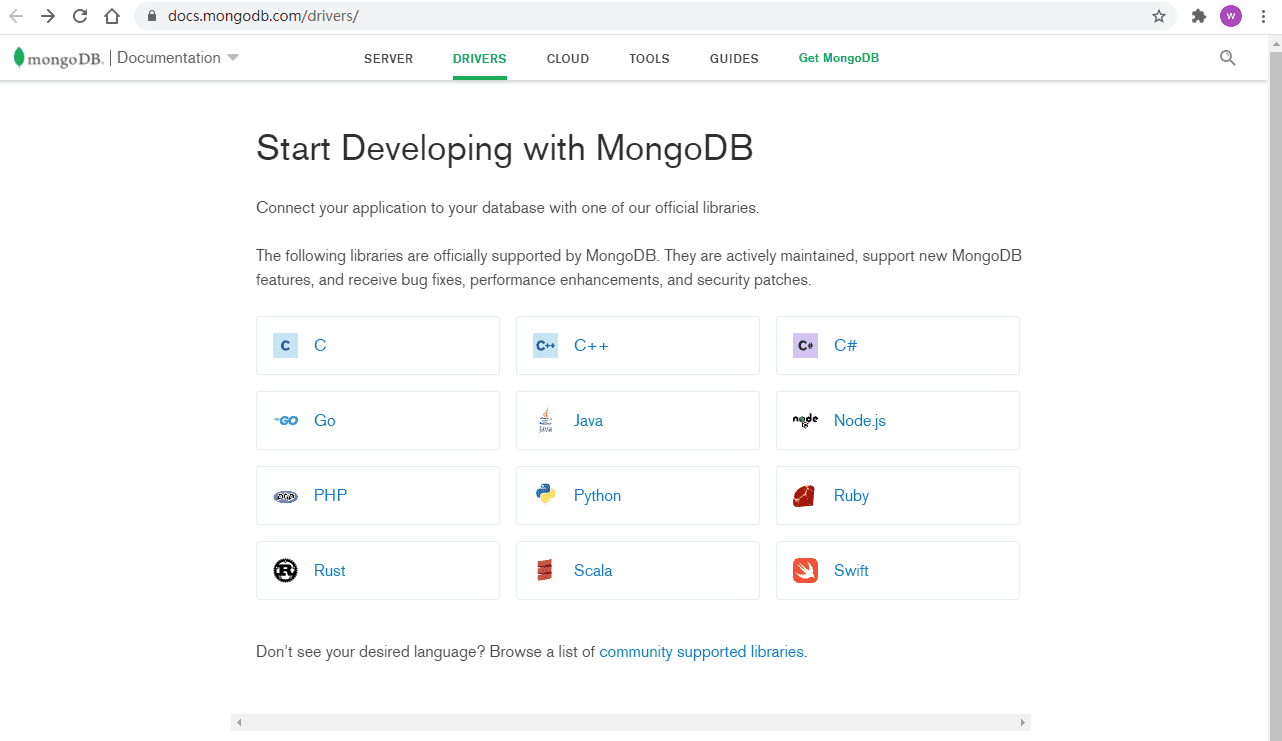Open the Node.js driver link text

[x=860, y=421]
